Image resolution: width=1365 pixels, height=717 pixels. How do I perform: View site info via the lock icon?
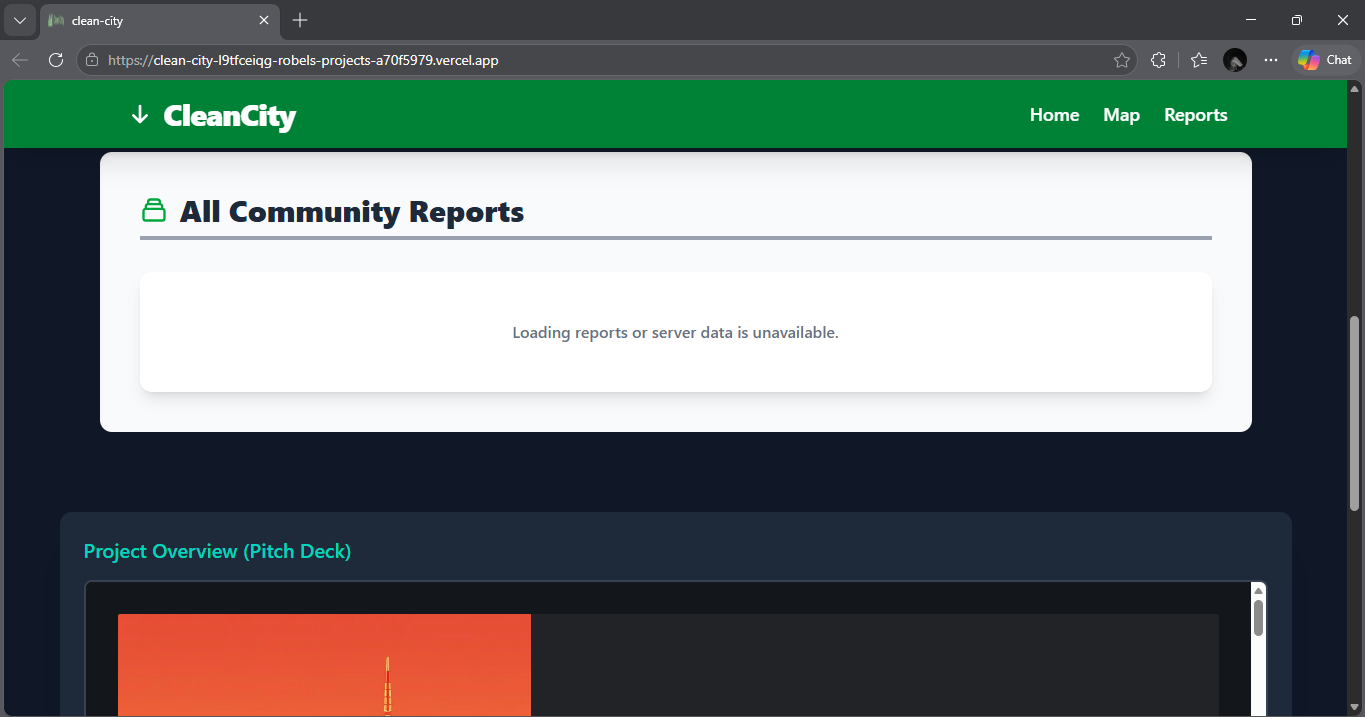(92, 60)
